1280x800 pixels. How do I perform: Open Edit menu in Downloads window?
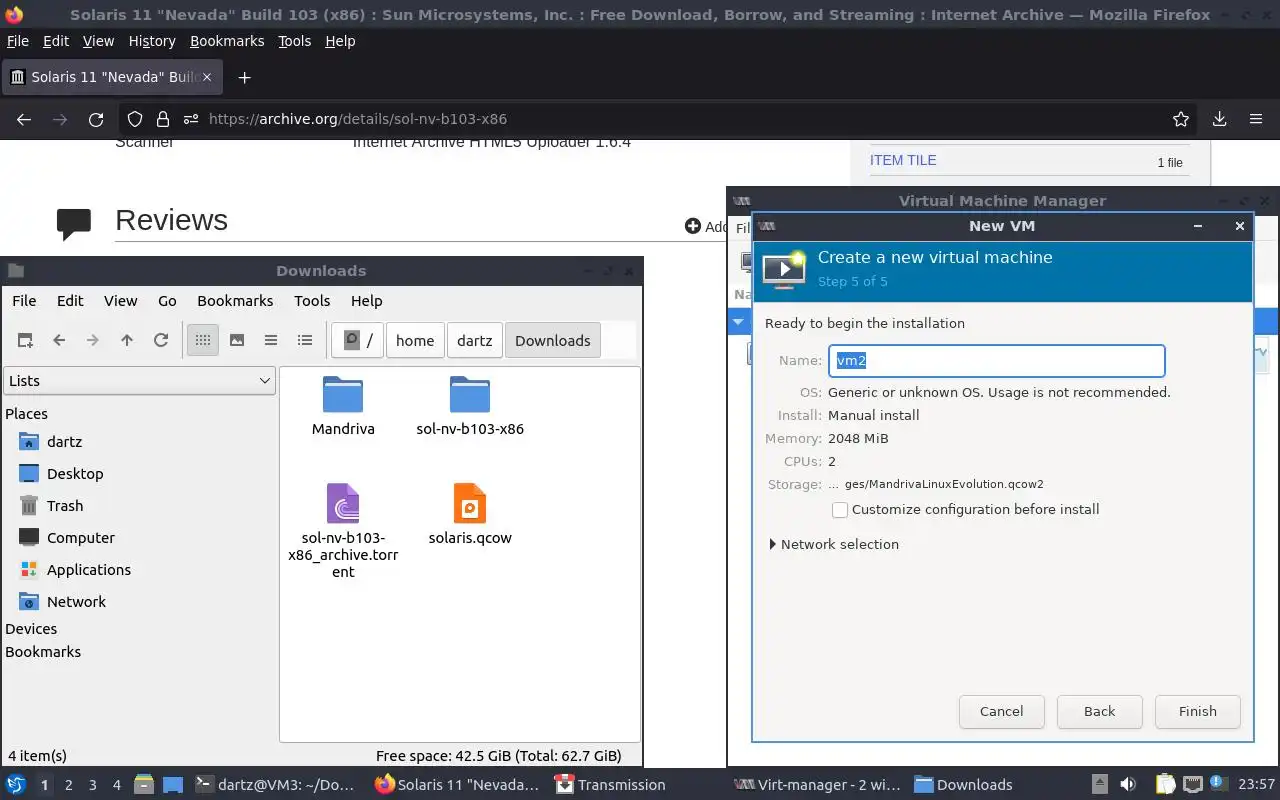coord(70,300)
